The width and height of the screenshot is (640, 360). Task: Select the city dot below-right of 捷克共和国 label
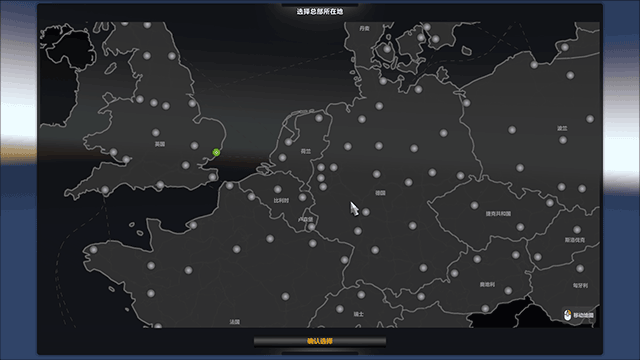(x=520, y=227)
